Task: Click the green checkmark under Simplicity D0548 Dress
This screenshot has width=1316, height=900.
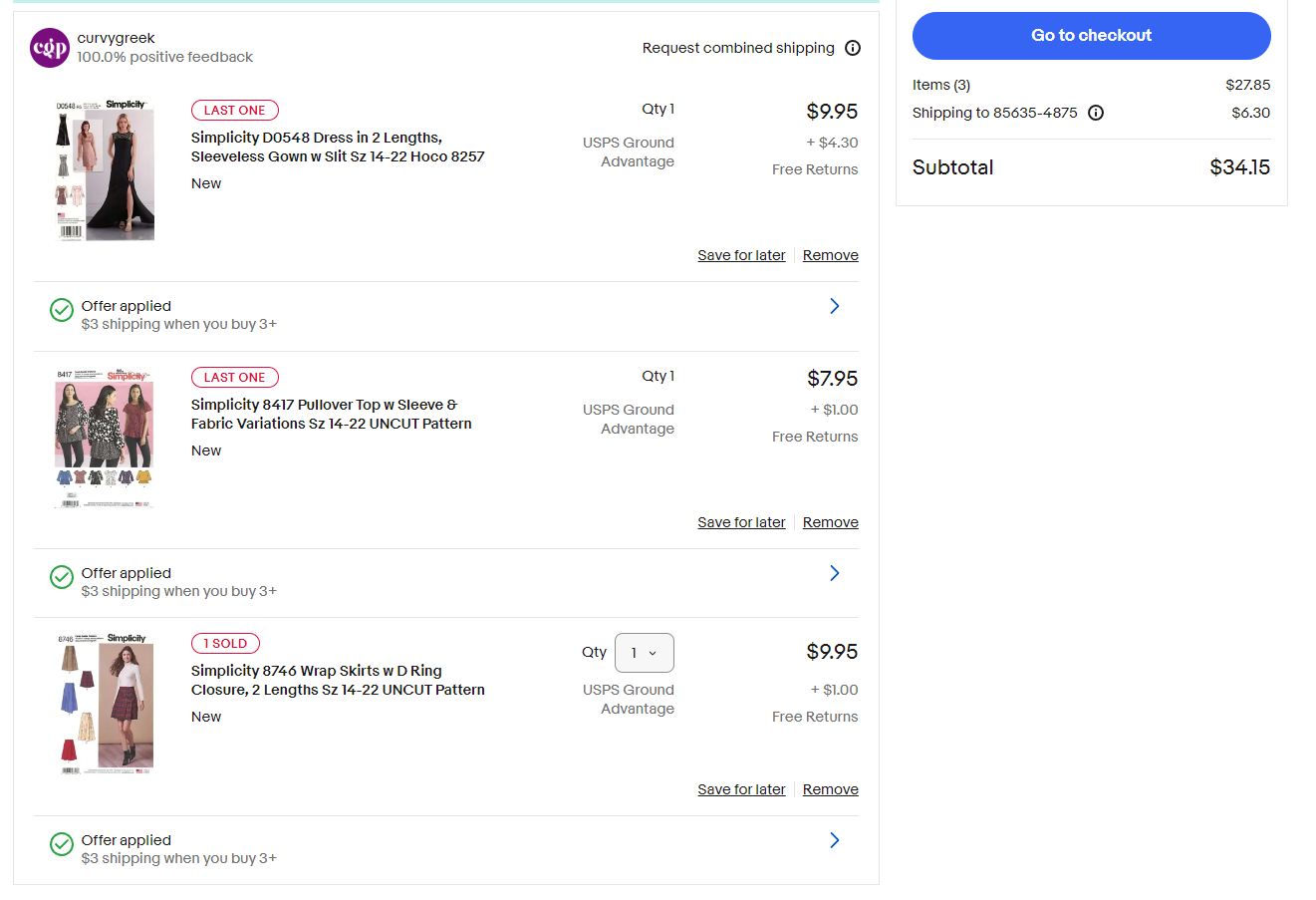Action: click(x=62, y=311)
